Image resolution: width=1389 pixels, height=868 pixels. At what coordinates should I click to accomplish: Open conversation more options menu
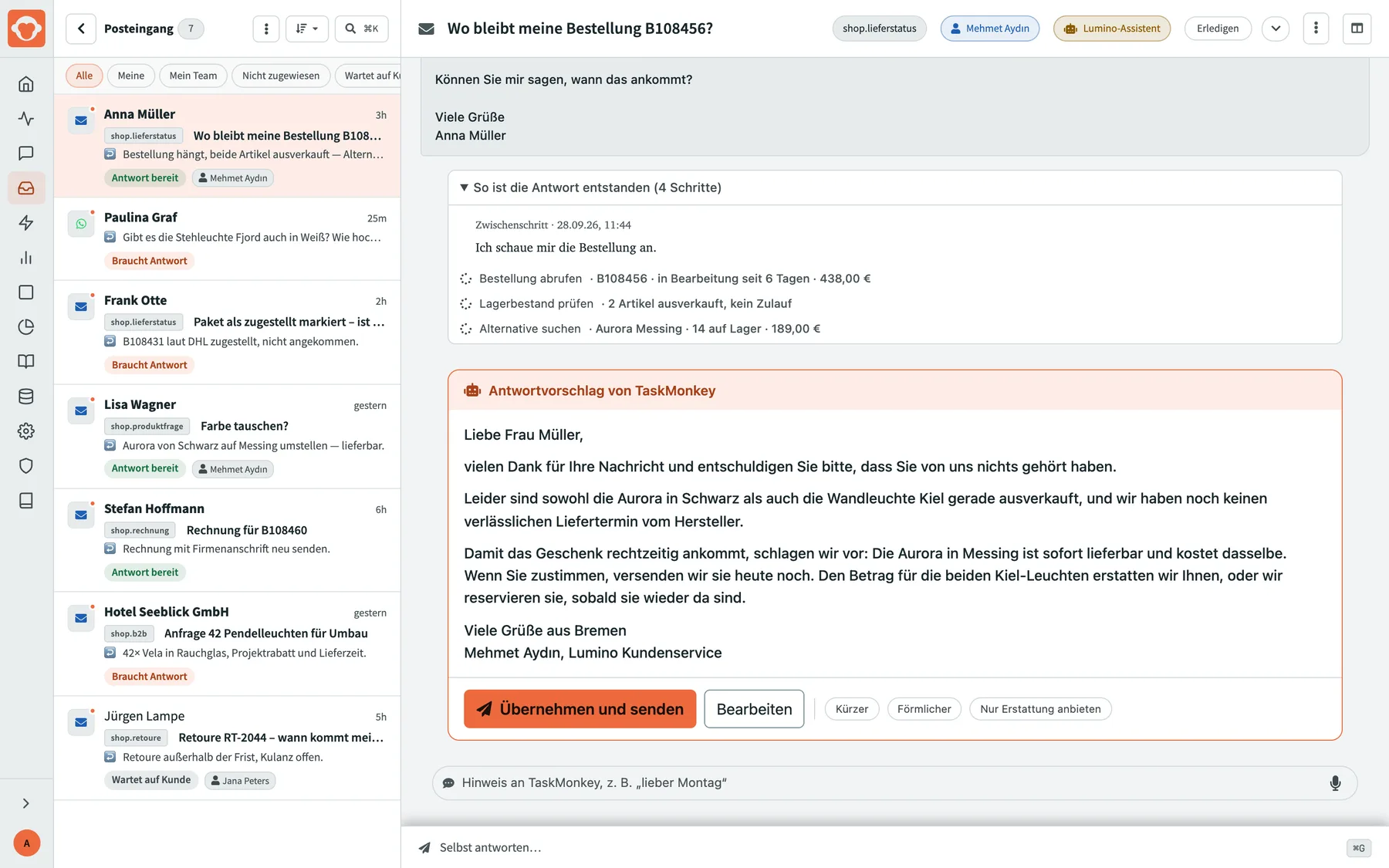(x=1316, y=29)
